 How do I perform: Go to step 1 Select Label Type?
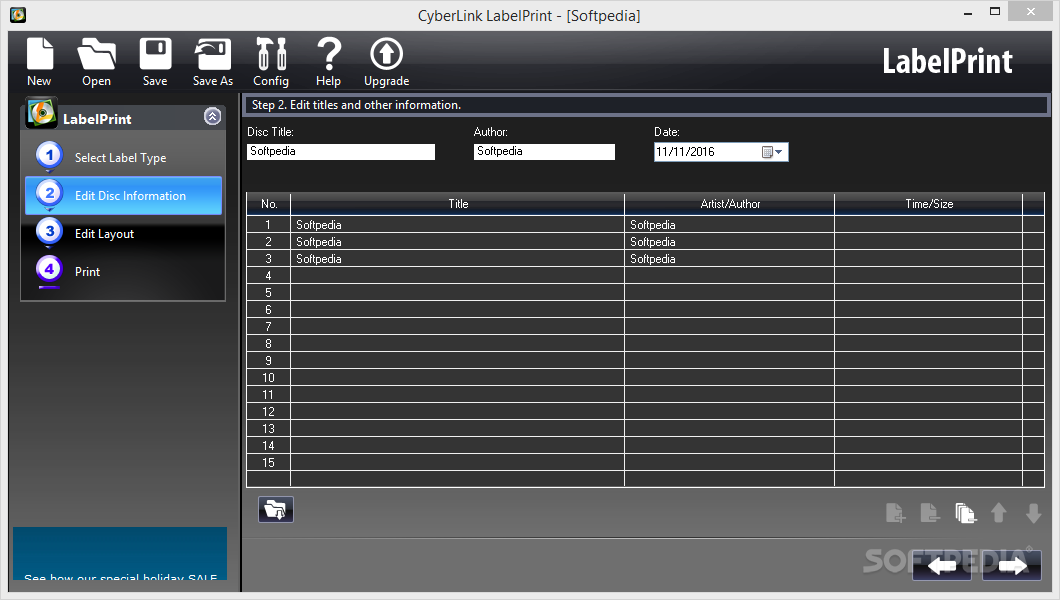point(123,157)
